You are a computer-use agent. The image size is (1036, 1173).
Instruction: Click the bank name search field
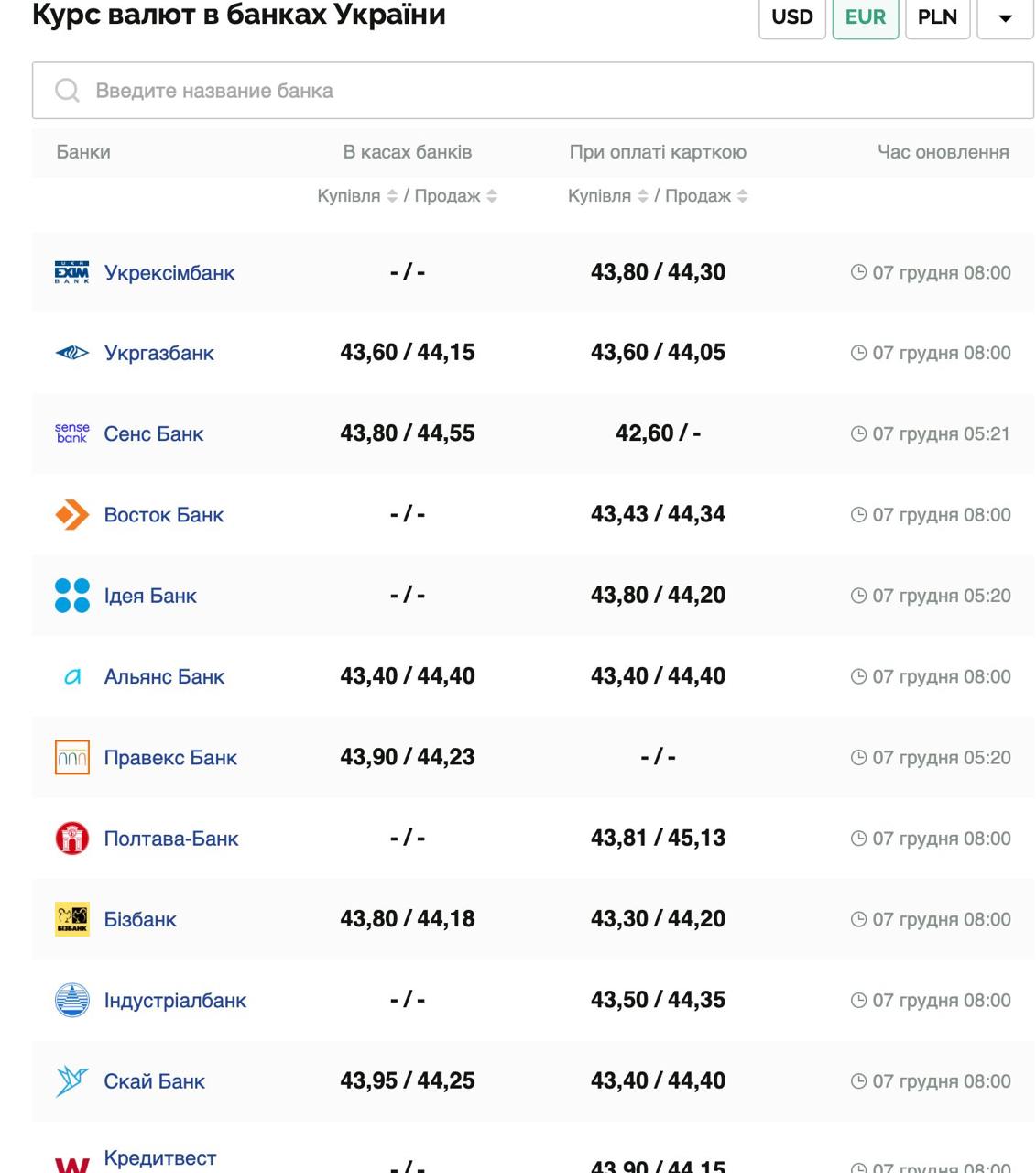click(x=531, y=91)
